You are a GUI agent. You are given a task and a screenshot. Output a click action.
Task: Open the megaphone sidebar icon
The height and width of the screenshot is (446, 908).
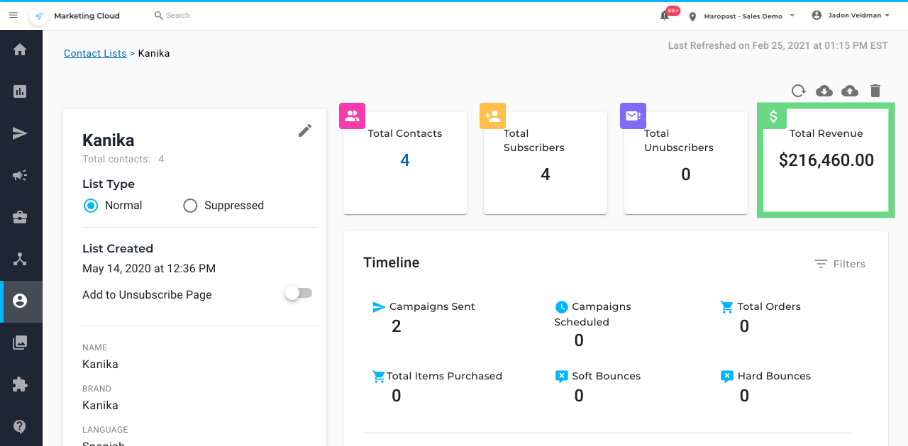(x=20, y=176)
